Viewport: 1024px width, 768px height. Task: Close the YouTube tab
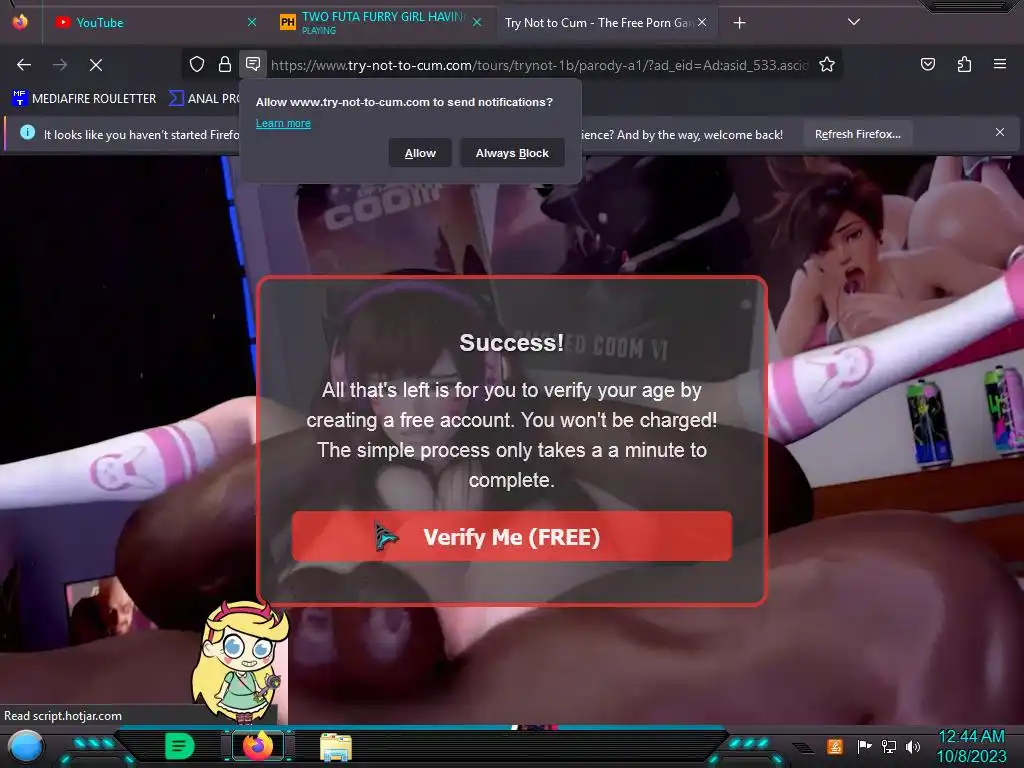pos(251,22)
